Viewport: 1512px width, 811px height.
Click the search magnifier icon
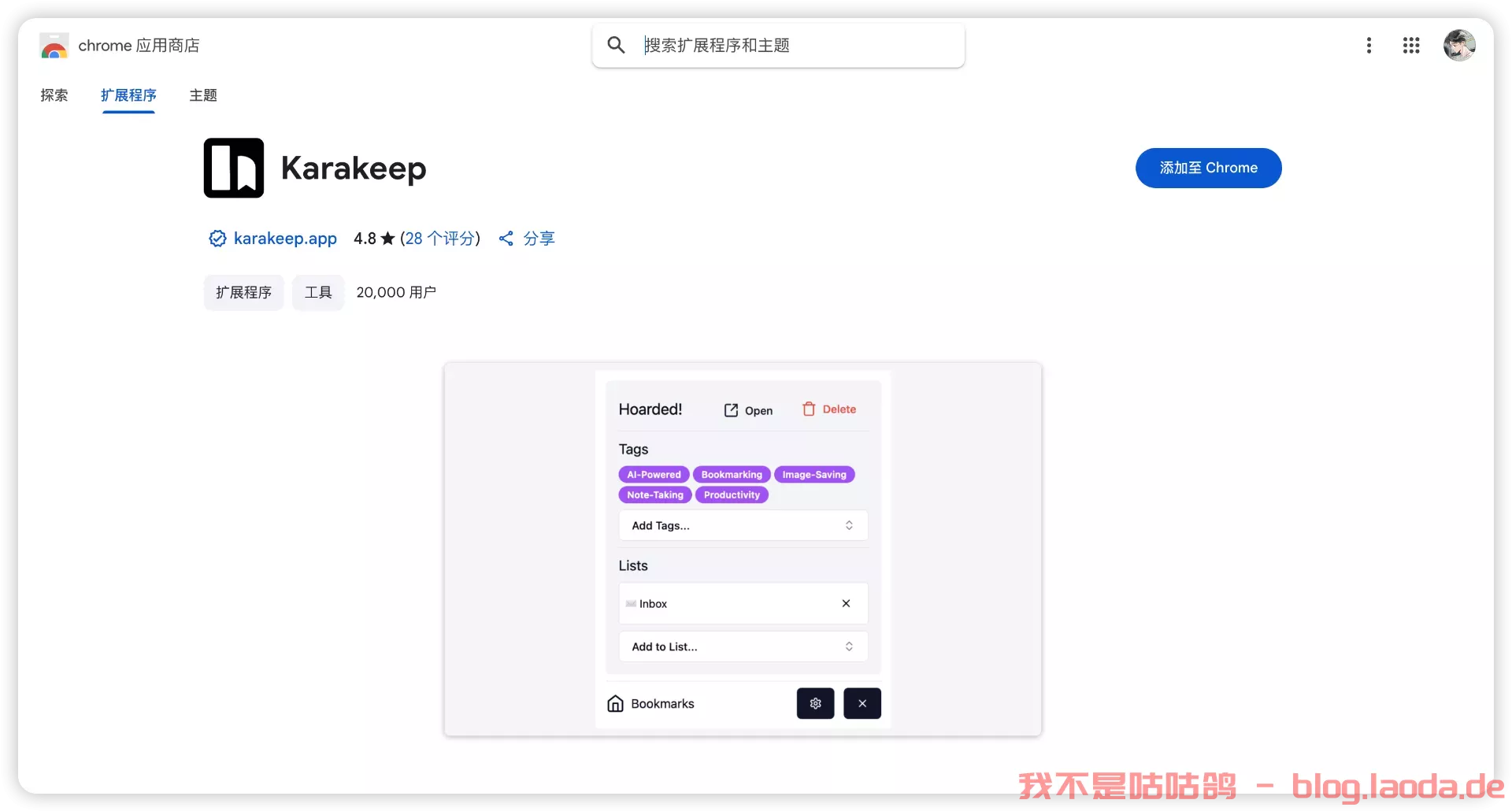[616, 46]
